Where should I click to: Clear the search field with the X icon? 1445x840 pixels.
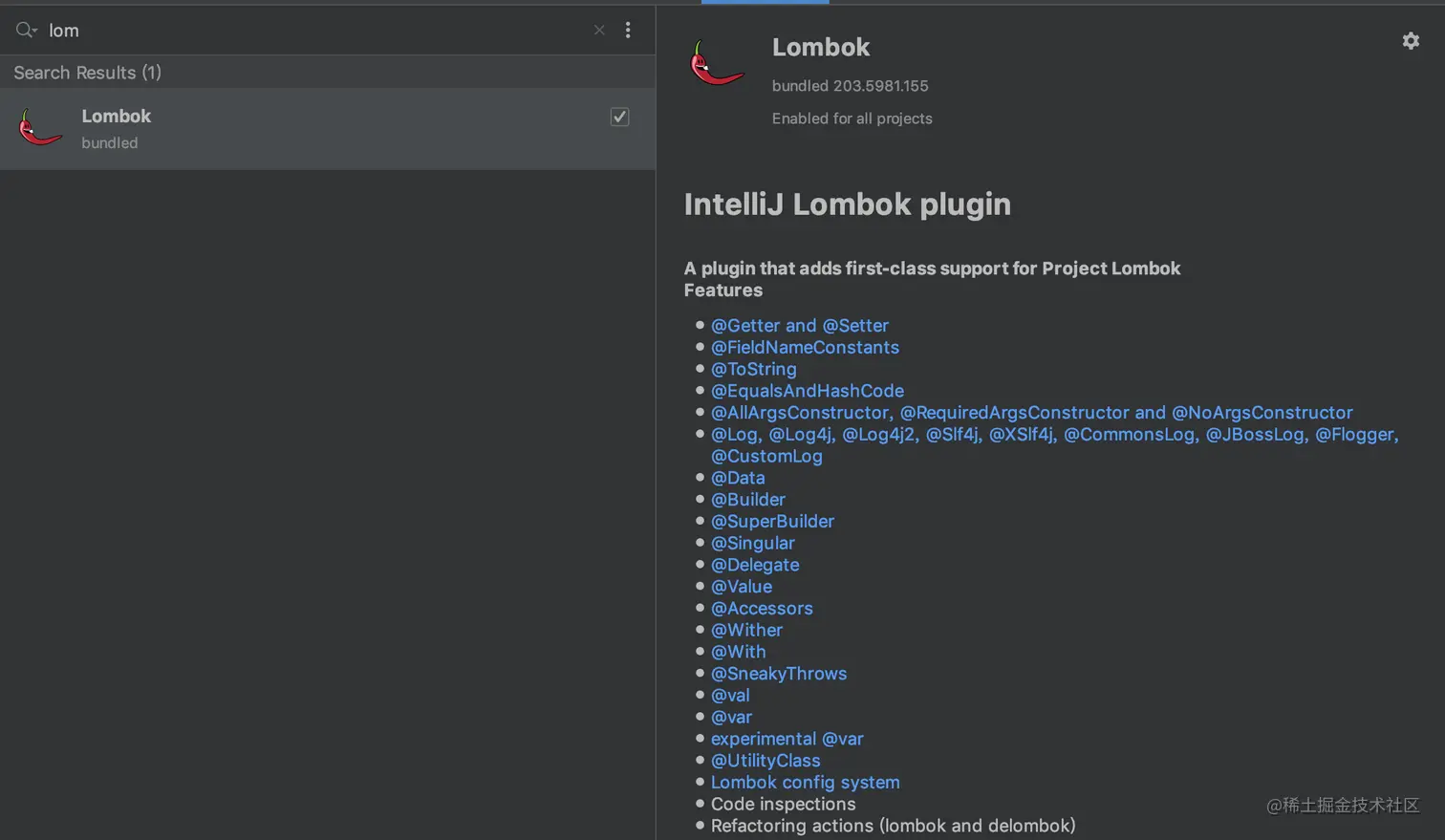[598, 30]
